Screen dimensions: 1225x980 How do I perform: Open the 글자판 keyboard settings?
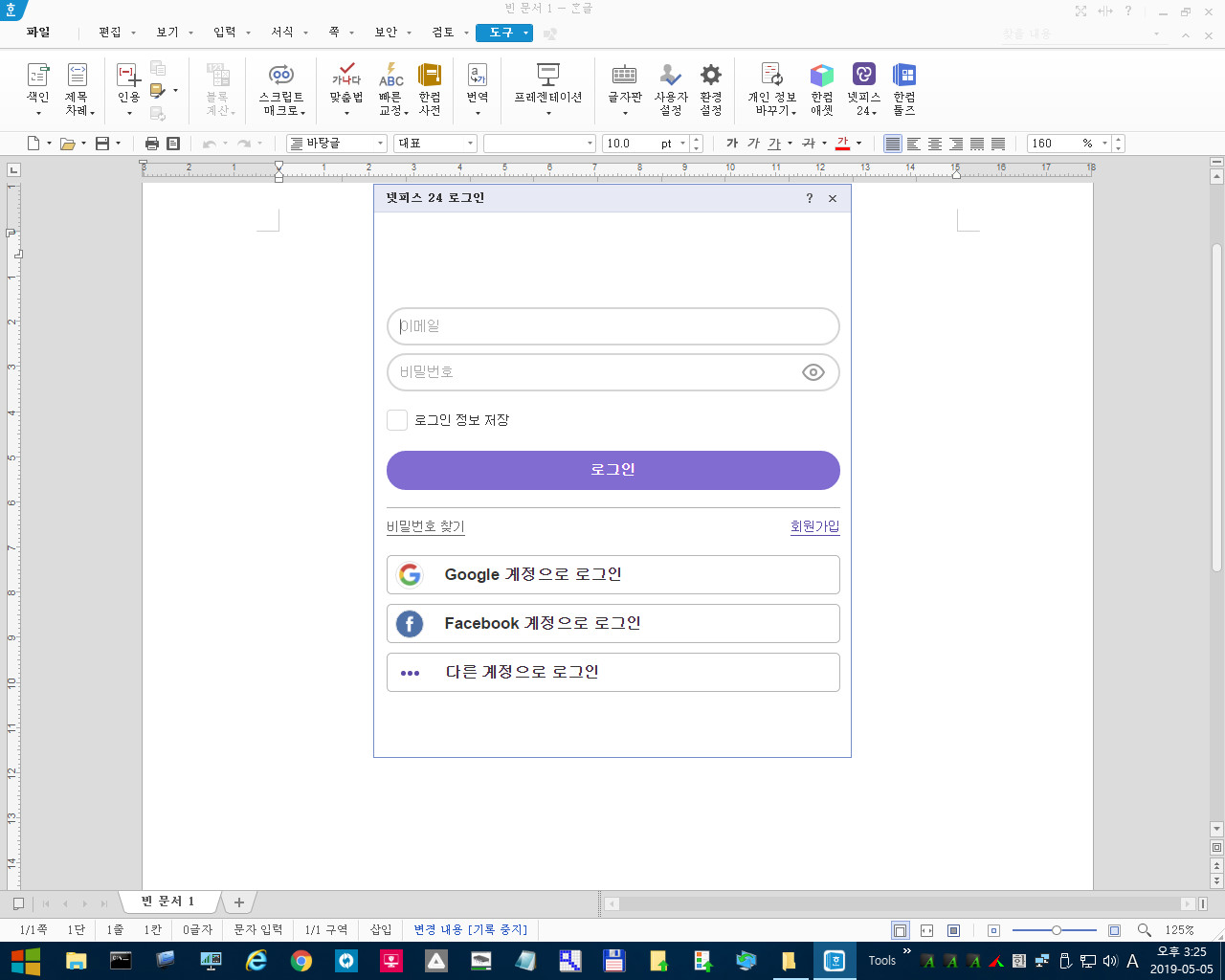click(x=625, y=89)
